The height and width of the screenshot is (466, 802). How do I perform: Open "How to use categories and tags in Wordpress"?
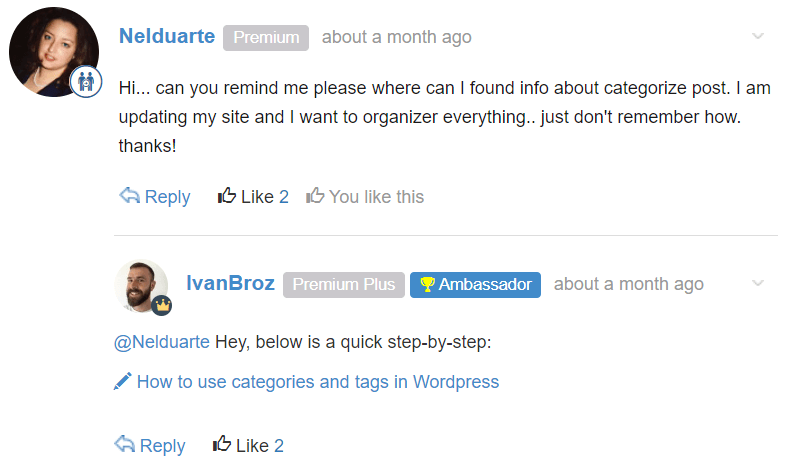coord(318,382)
